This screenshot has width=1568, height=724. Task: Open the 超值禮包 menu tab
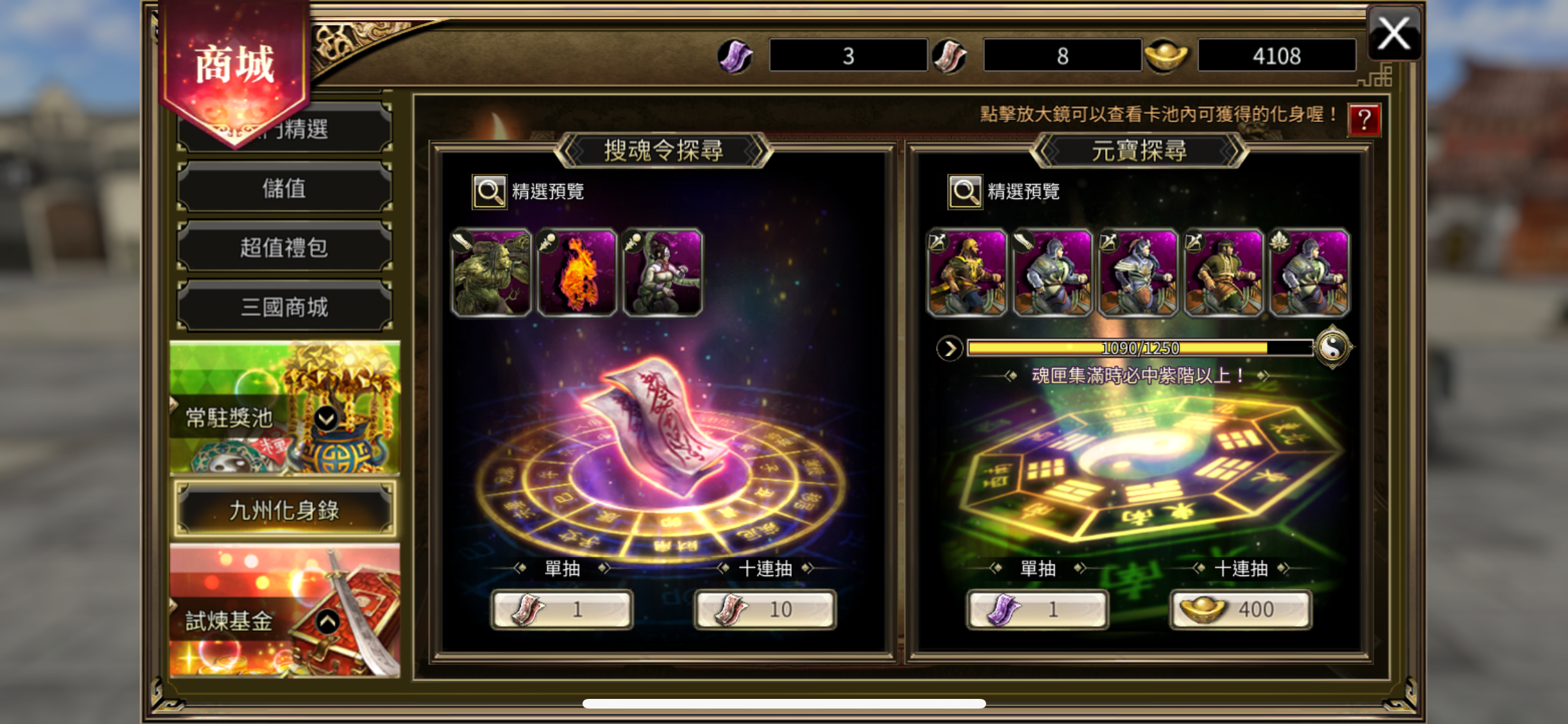coord(284,248)
